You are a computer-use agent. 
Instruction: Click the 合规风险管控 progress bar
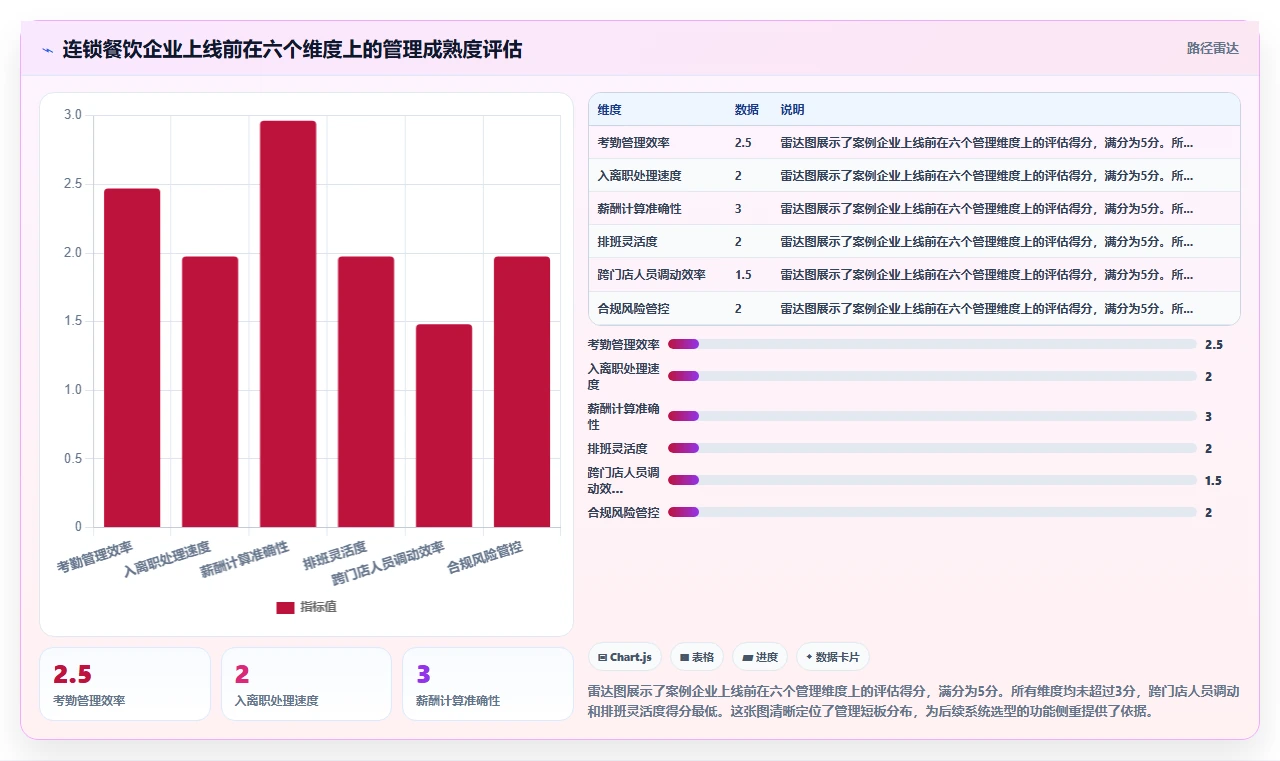(x=932, y=512)
